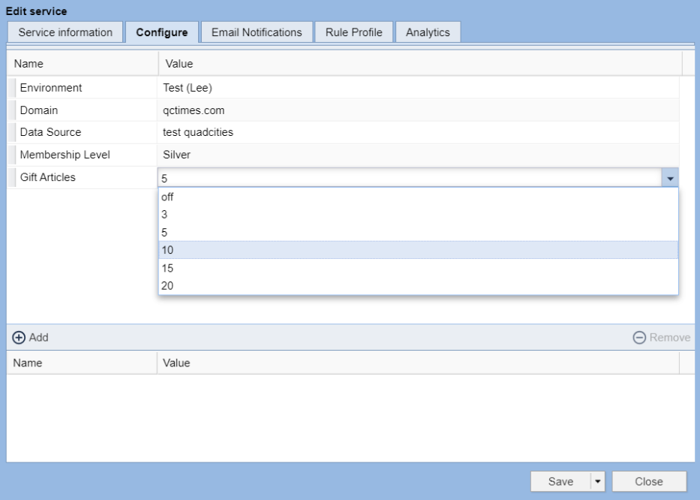Open the Email Notifications tab

pos(256,32)
